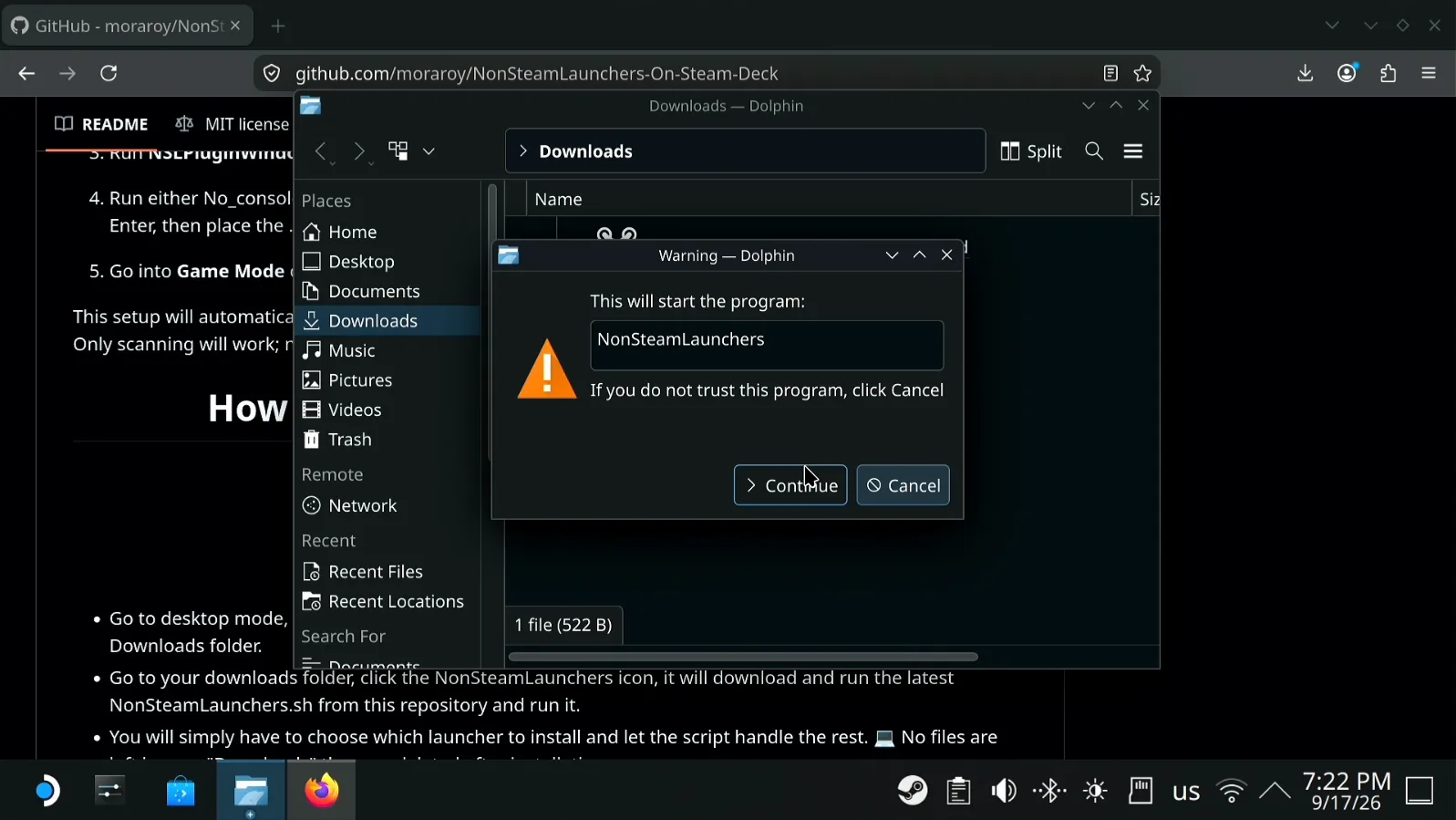
Task: Click the NonSteamLaunchers program name field
Action: (767, 346)
